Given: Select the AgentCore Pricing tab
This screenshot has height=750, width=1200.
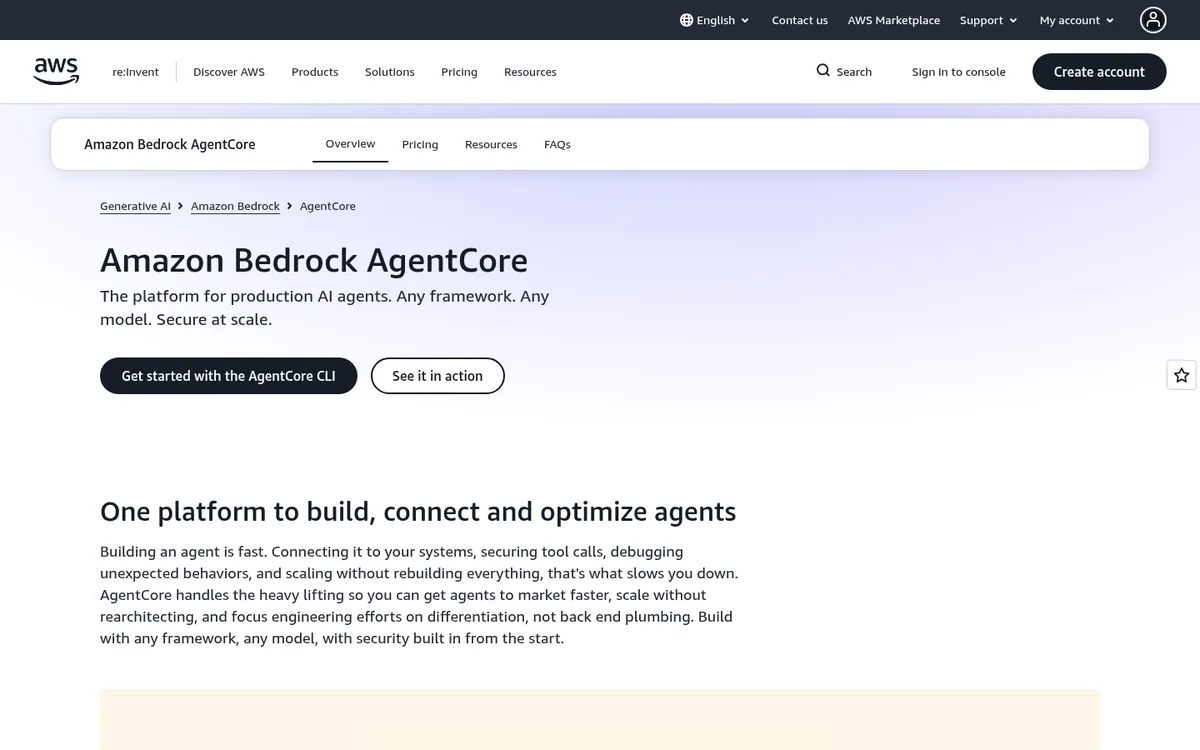Looking at the screenshot, I should pyautogui.click(x=420, y=145).
